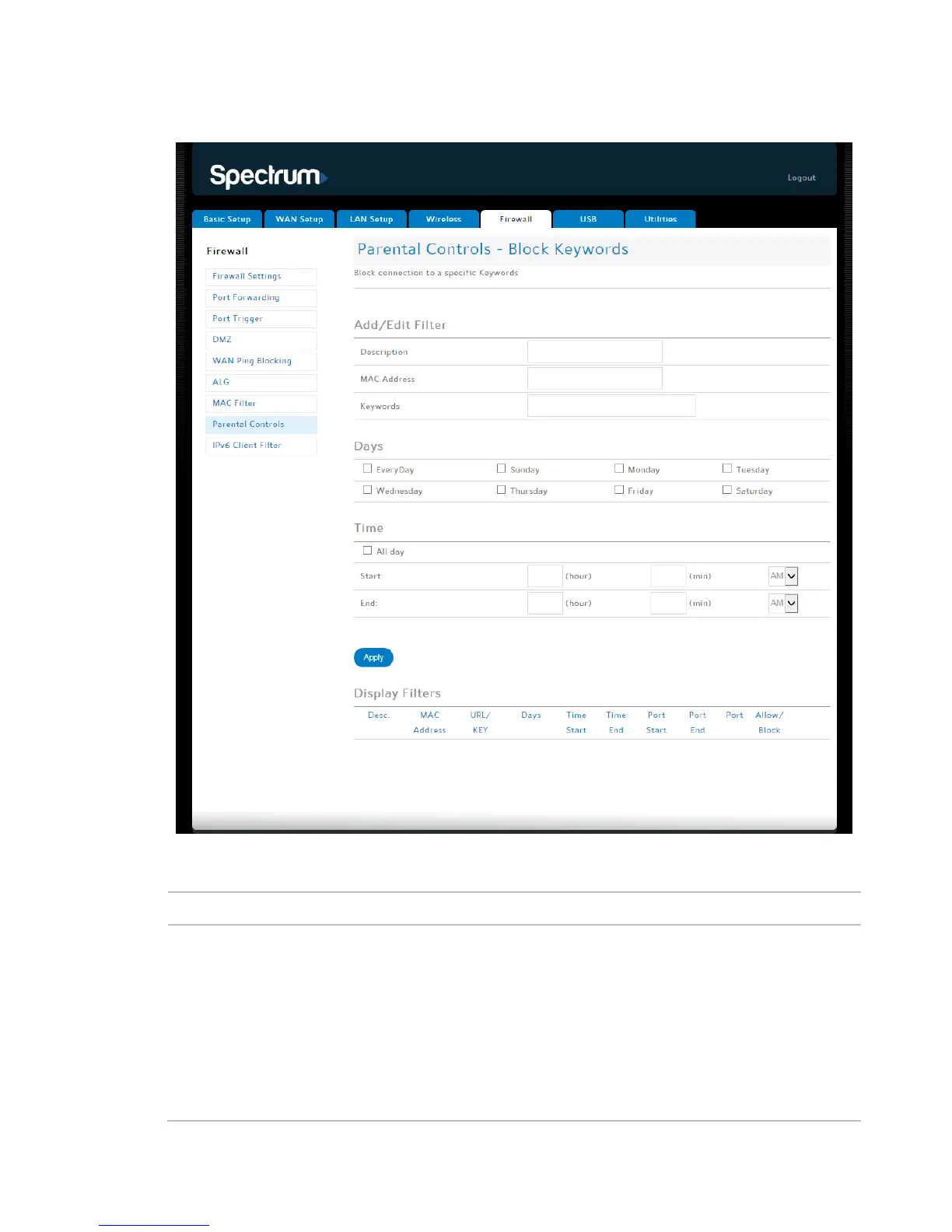952x1232 pixels.
Task: Check the Wednesday checkbox
Action: point(368,490)
